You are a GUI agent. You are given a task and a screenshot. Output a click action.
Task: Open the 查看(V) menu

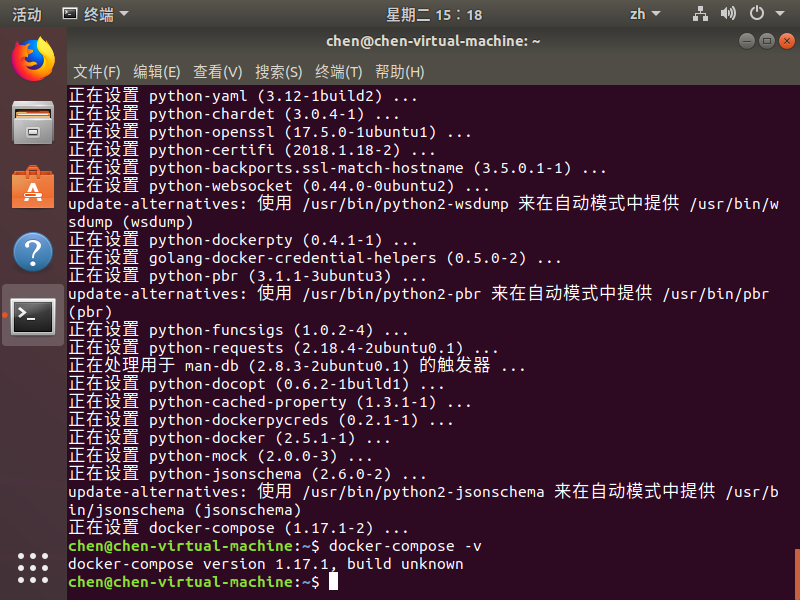217,72
